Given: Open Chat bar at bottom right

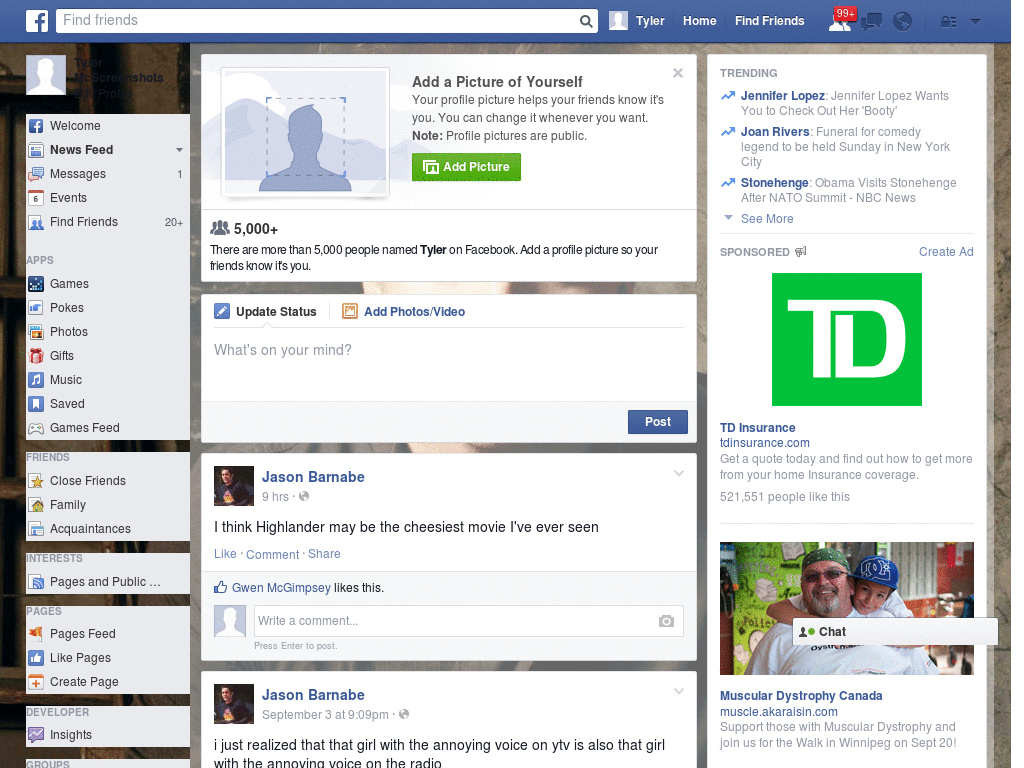Looking at the screenshot, I should pyautogui.click(x=895, y=632).
